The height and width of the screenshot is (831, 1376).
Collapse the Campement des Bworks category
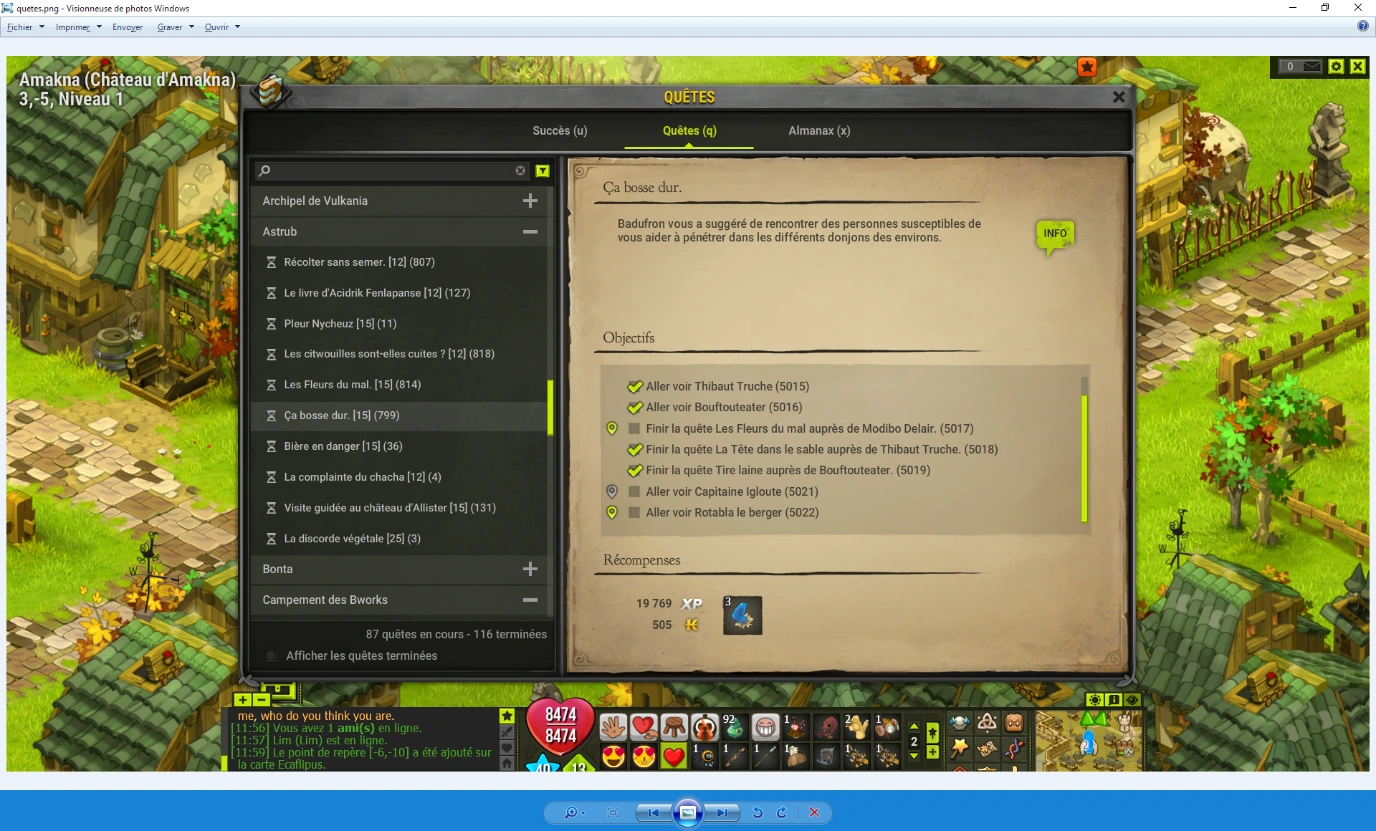(530, 600)
